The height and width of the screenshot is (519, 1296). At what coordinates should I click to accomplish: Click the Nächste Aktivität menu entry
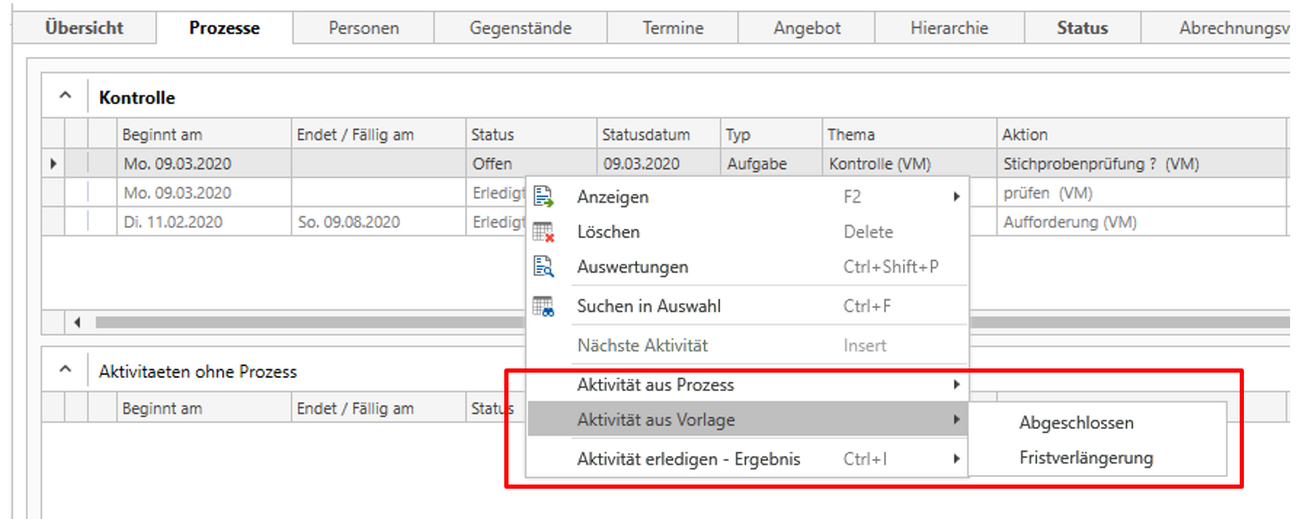tap(747, 346)
